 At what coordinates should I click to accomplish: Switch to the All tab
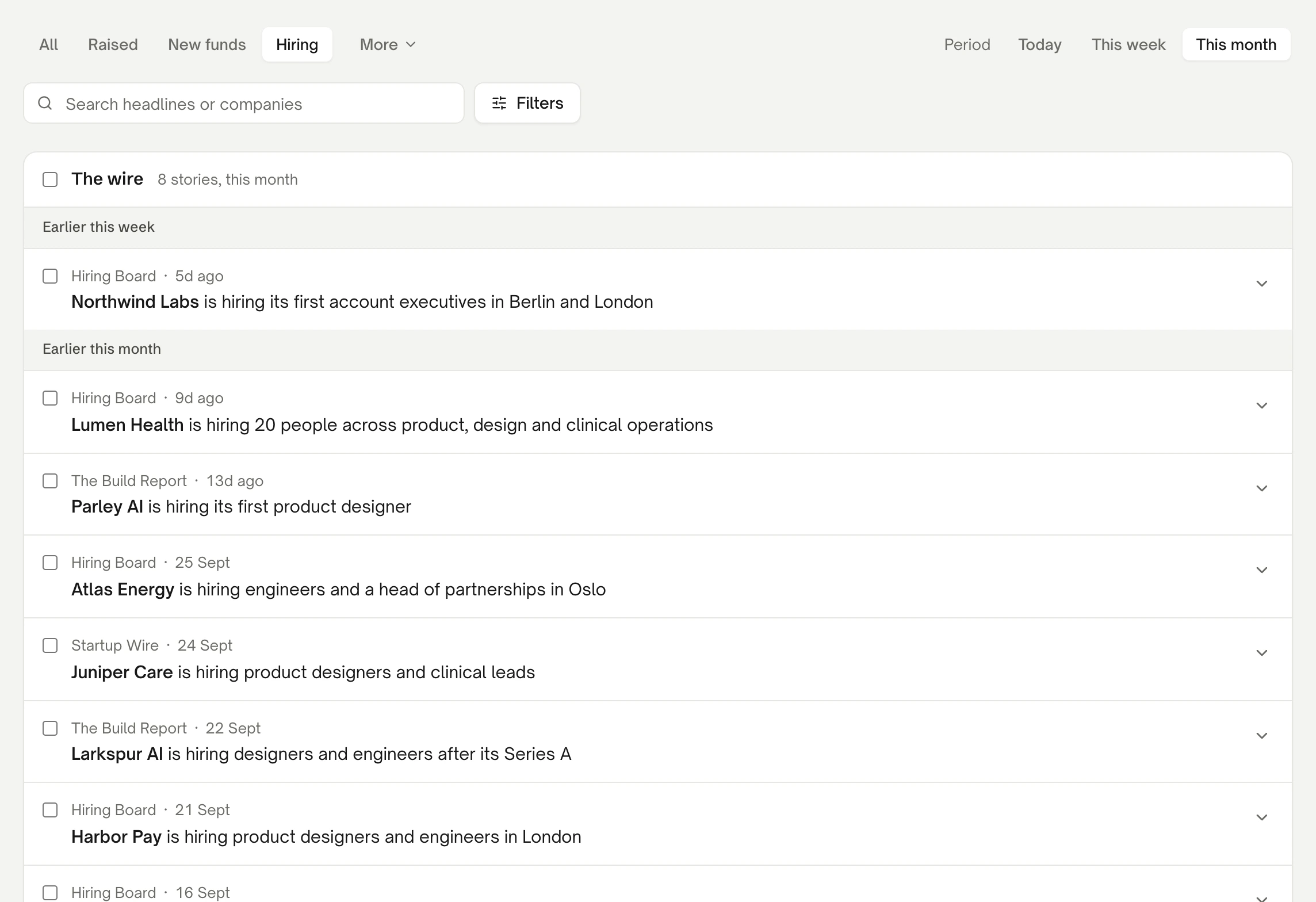[48, 44]
